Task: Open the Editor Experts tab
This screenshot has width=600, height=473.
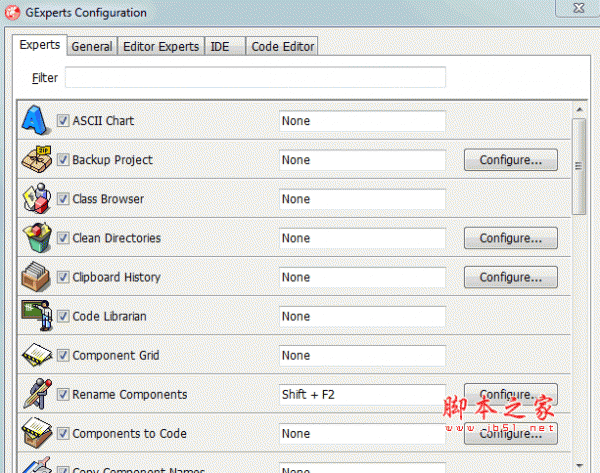Action: tap(161, 47)
